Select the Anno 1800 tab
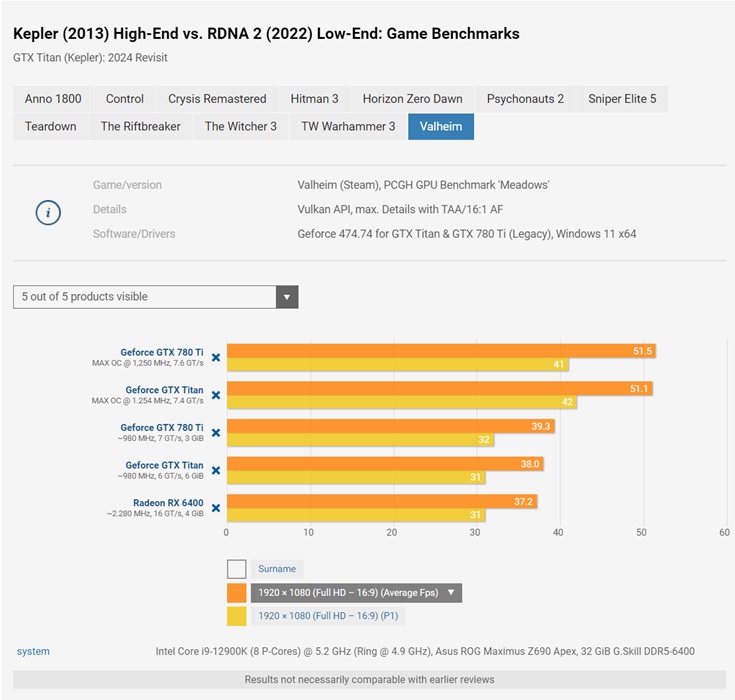Image resolution: width=735 pixels, height=700 pixels. 53,99
